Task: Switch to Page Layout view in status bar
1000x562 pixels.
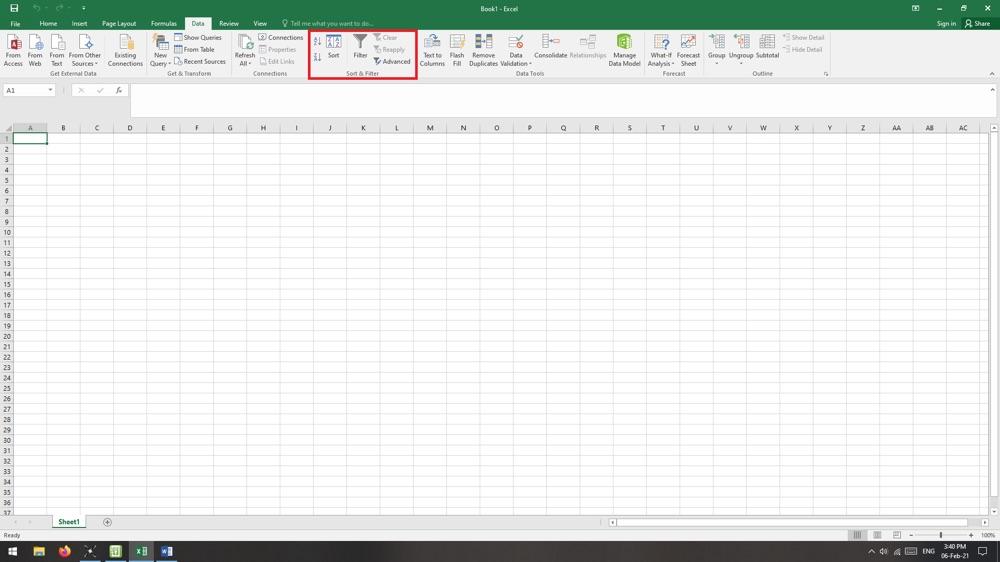Action: click(877, 535)
